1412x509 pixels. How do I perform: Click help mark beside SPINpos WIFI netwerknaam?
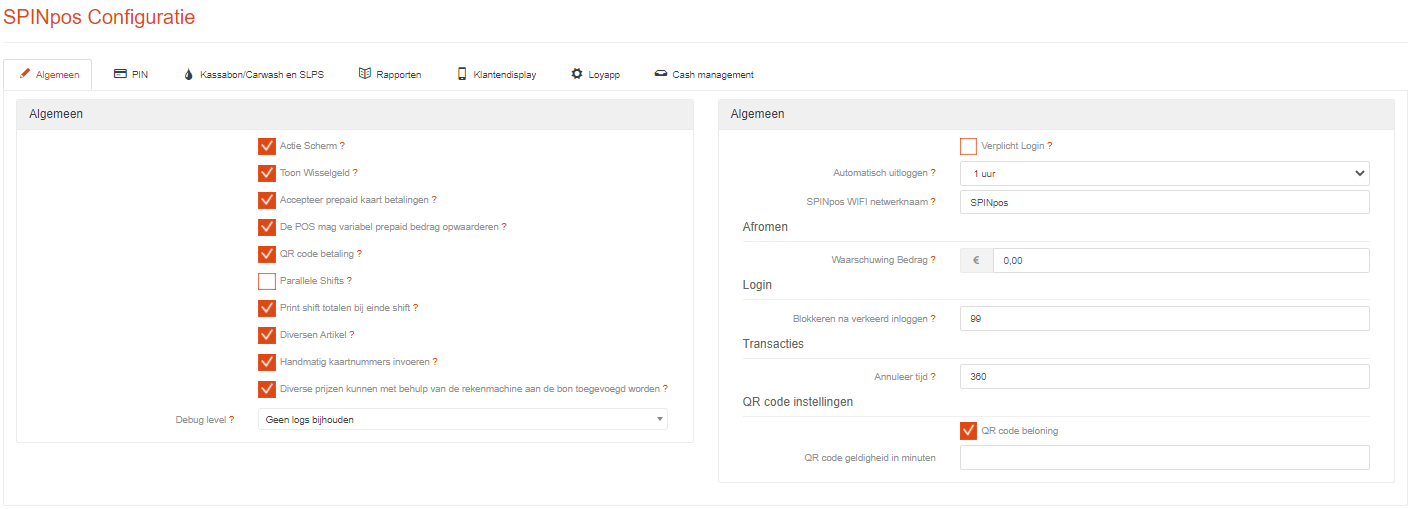pyautogui.click(x=933, y=202)
